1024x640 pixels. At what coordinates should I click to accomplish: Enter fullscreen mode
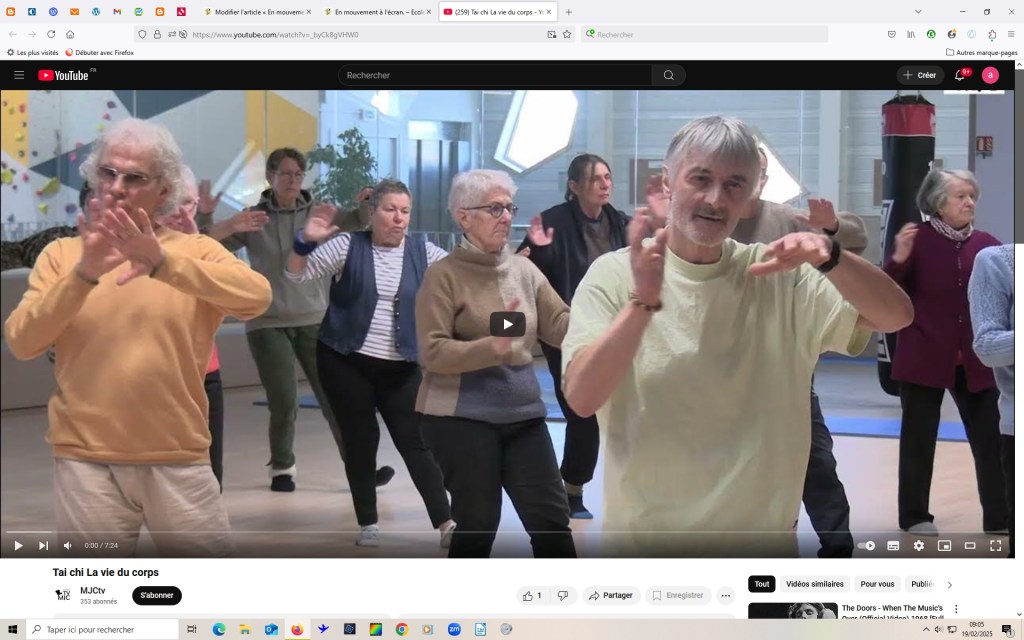[996, 545]
